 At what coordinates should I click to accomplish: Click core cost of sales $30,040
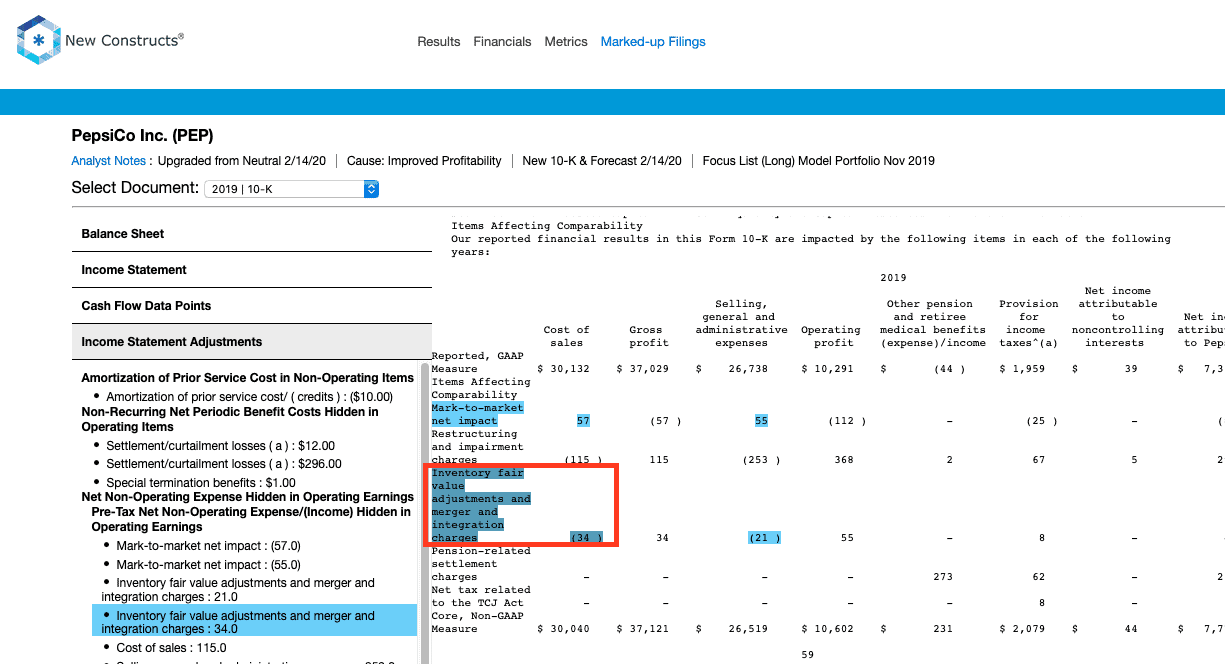pyautogui.click(x=564, y=629)
